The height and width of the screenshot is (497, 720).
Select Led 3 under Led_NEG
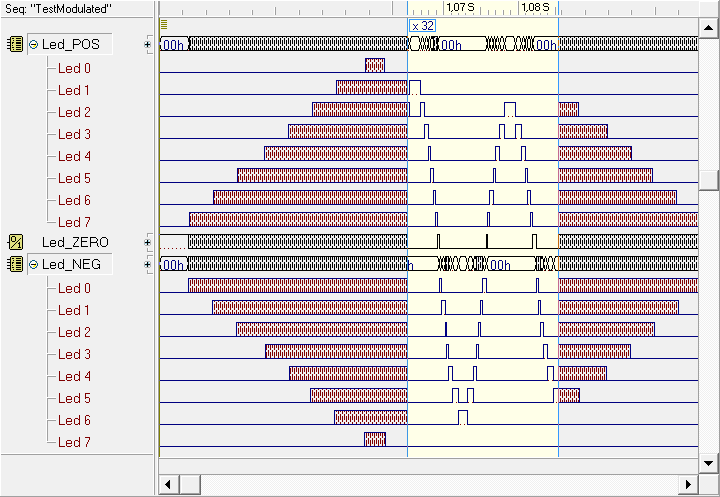coord(74,355)
